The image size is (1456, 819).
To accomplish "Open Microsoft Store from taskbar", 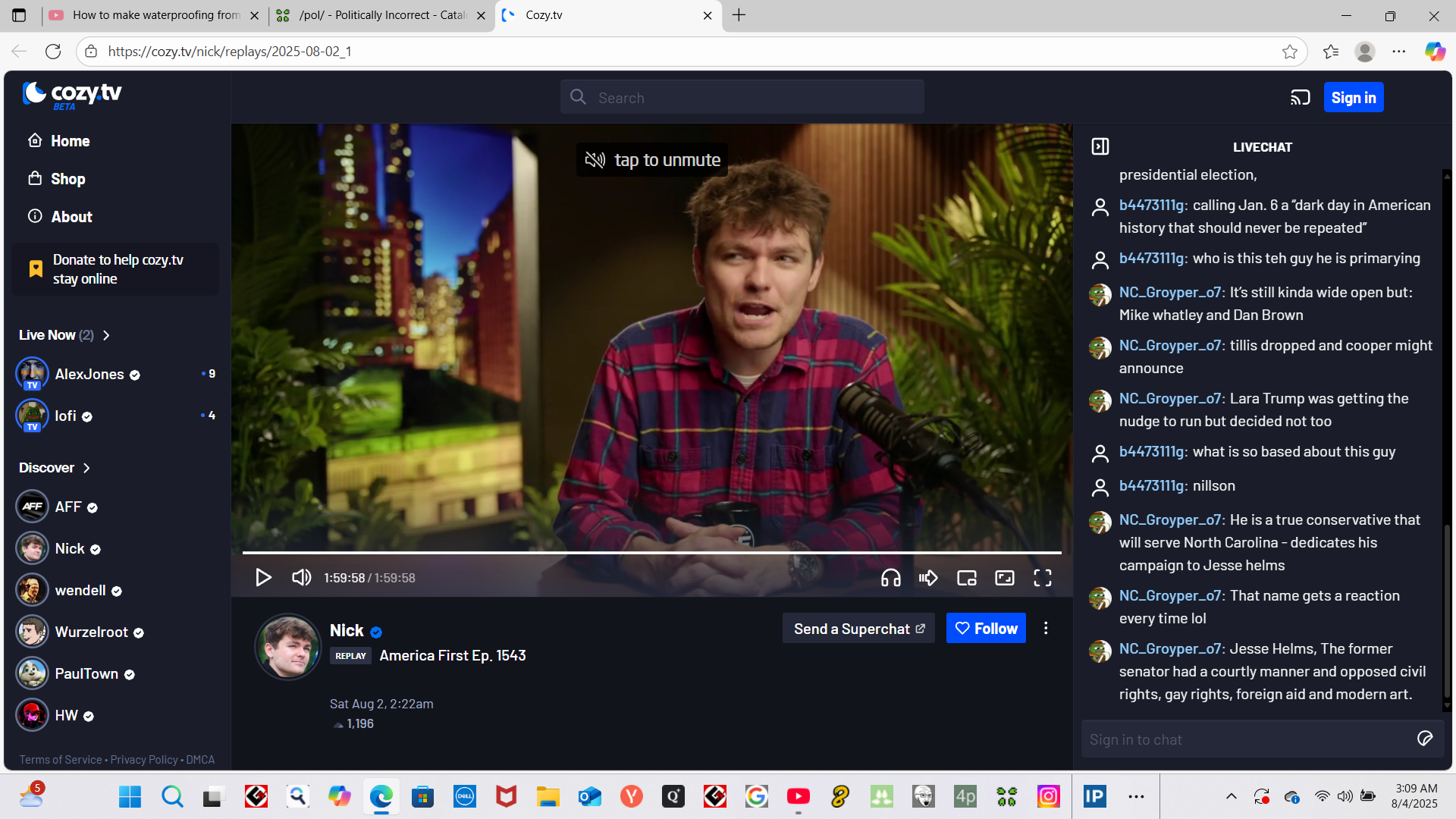I will [422, 796].
